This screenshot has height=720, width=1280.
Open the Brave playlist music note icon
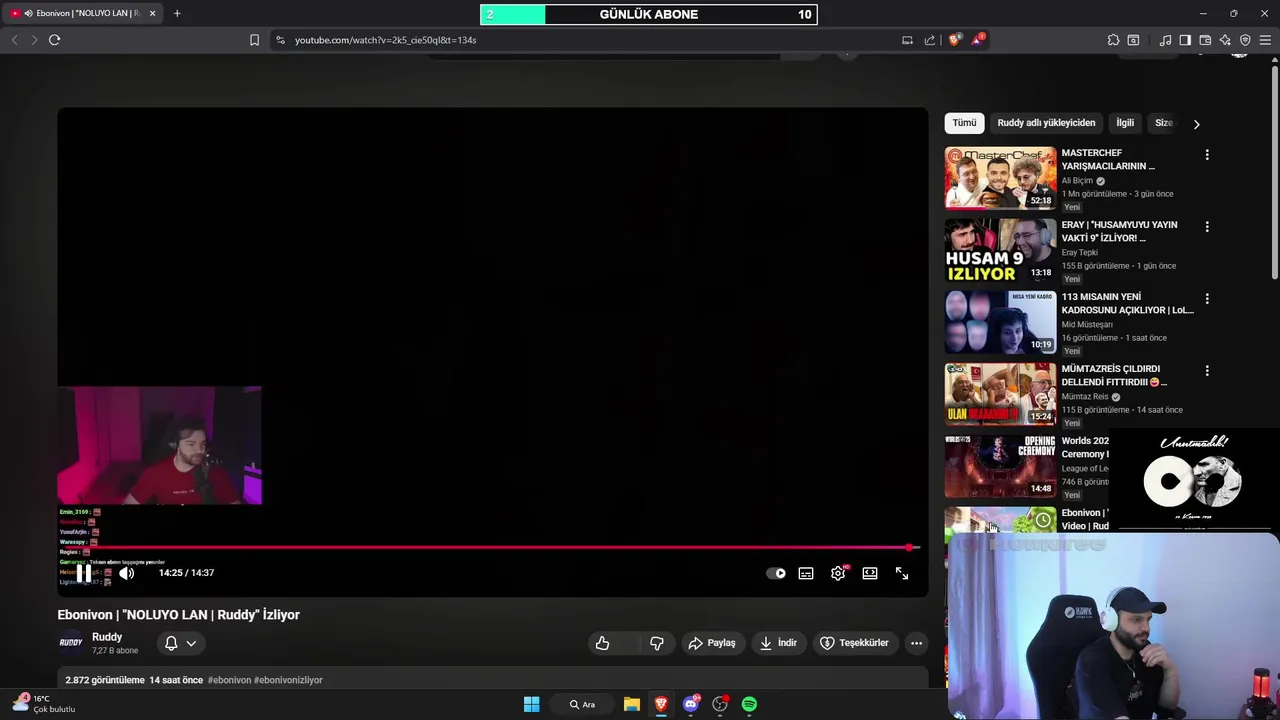(1165, 40)
